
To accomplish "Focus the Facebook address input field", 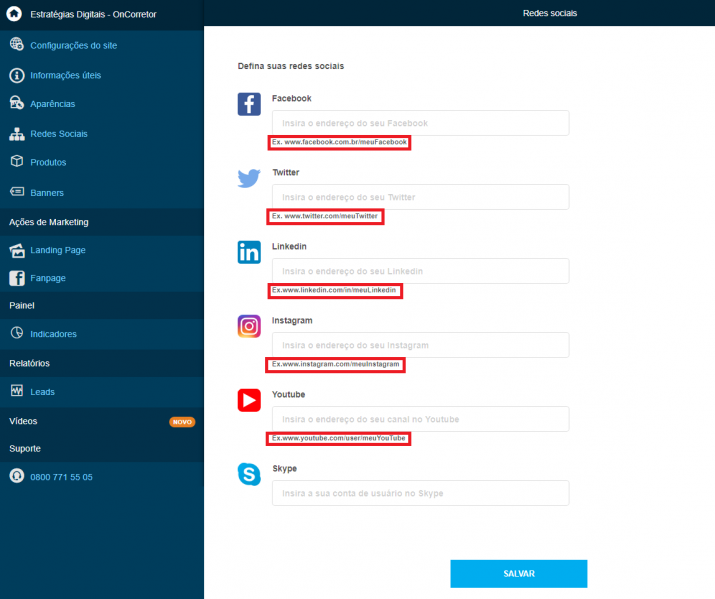I will point(420,123).
